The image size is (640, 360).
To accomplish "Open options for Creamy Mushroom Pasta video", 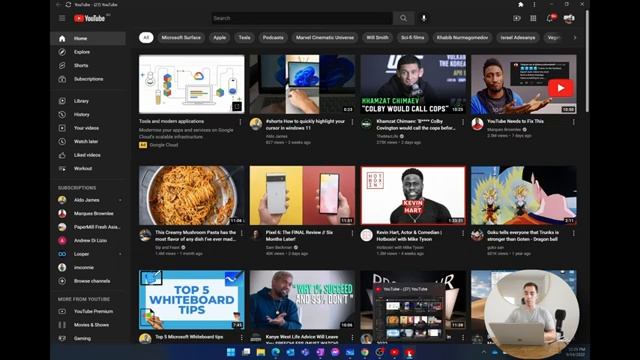I will click(x=242, y=233).
